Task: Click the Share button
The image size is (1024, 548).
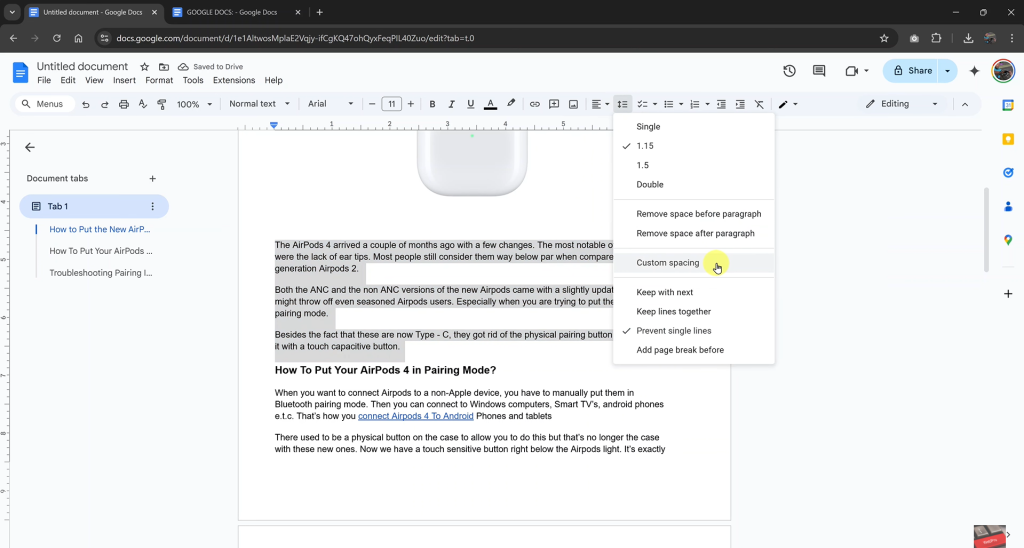Action: [912, 71]
